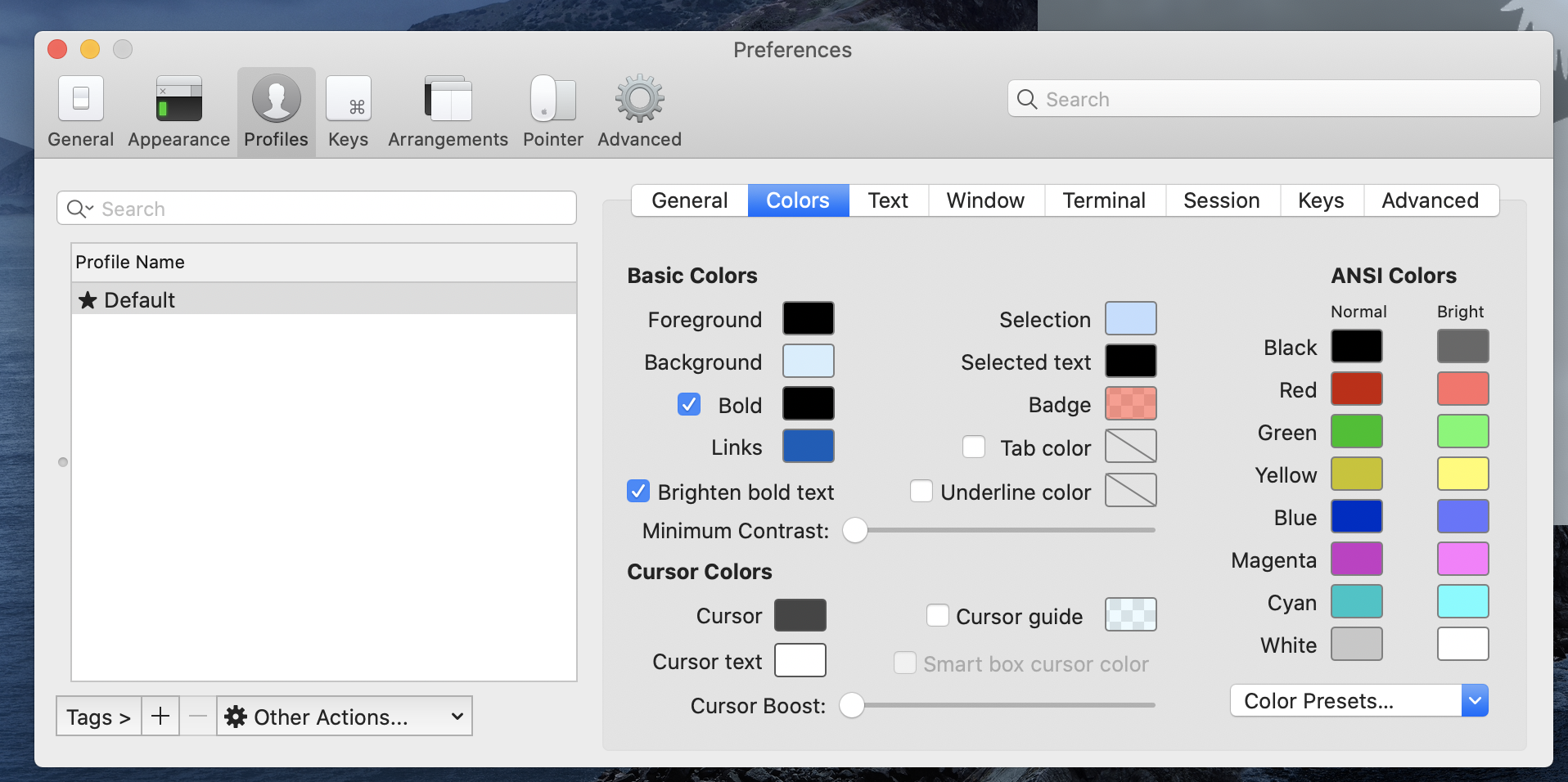Click the Session tab

(x=1221, y=200)
